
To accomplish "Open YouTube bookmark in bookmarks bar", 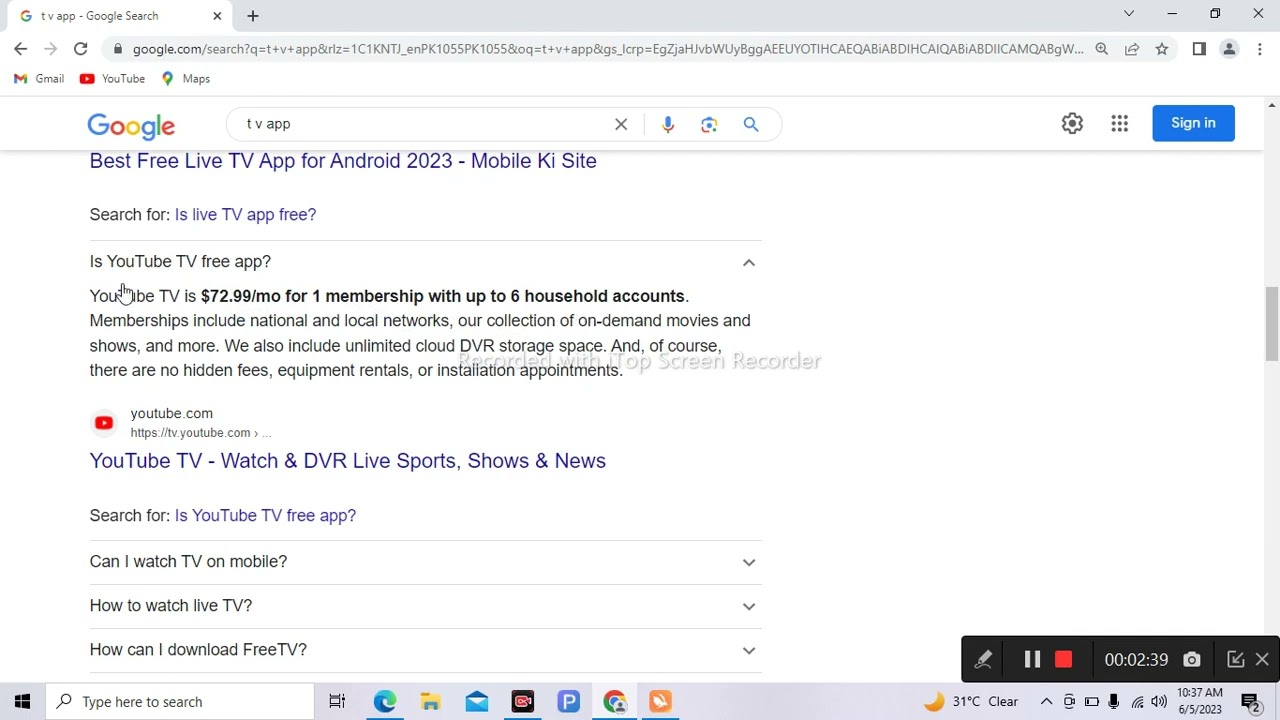I will click(112, 79).
